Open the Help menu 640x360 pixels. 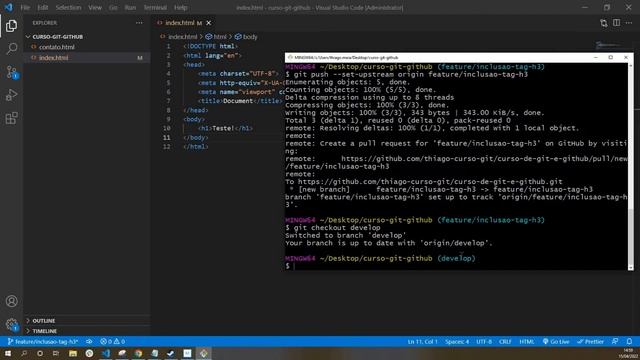[x=180, y=7]
